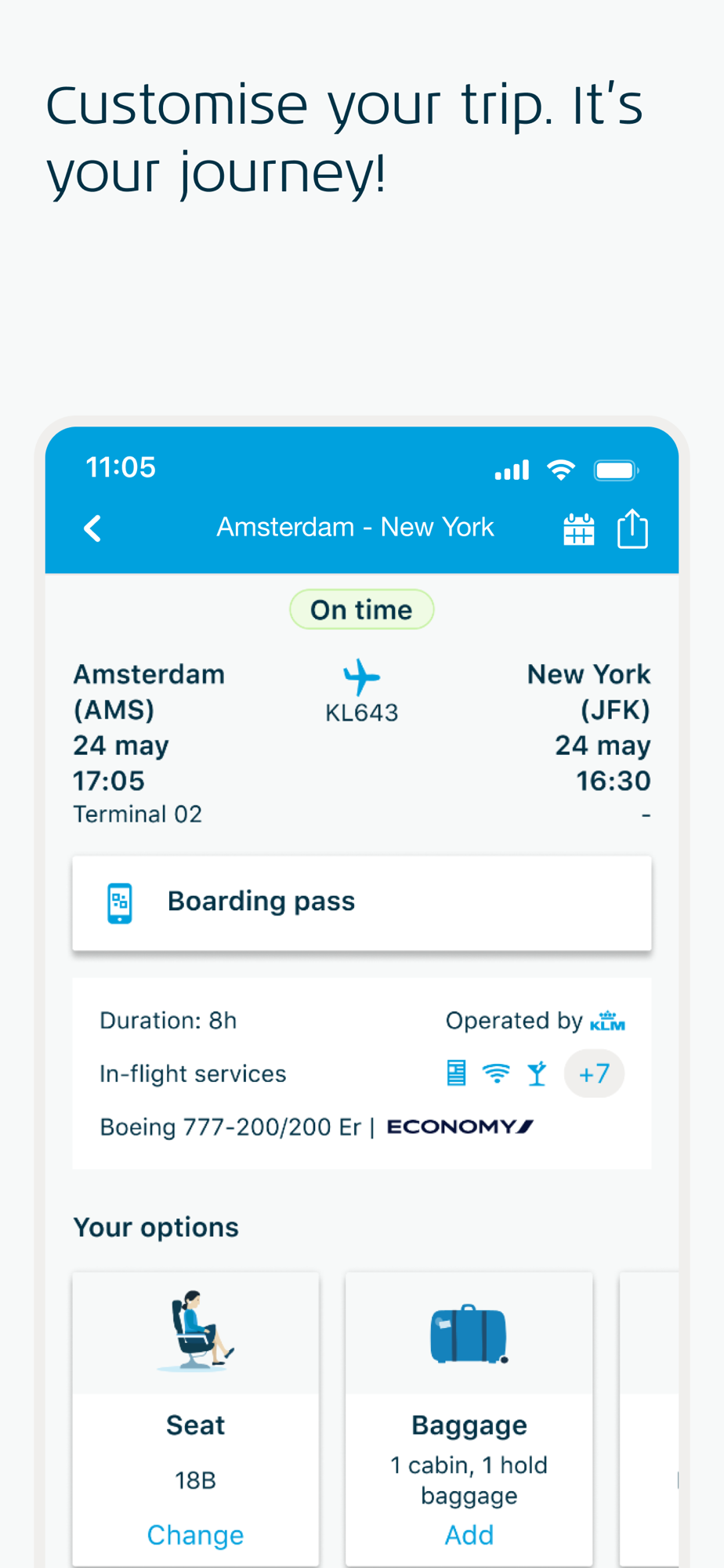Tap the Economy cabin class logo

(460, 1127)
